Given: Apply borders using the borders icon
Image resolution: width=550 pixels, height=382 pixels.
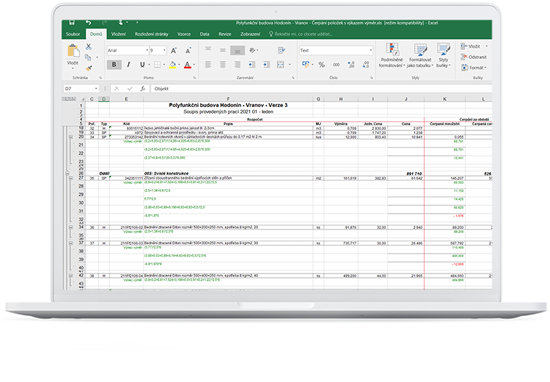Looking at the screenshot, I should click(x=157, y=65).
